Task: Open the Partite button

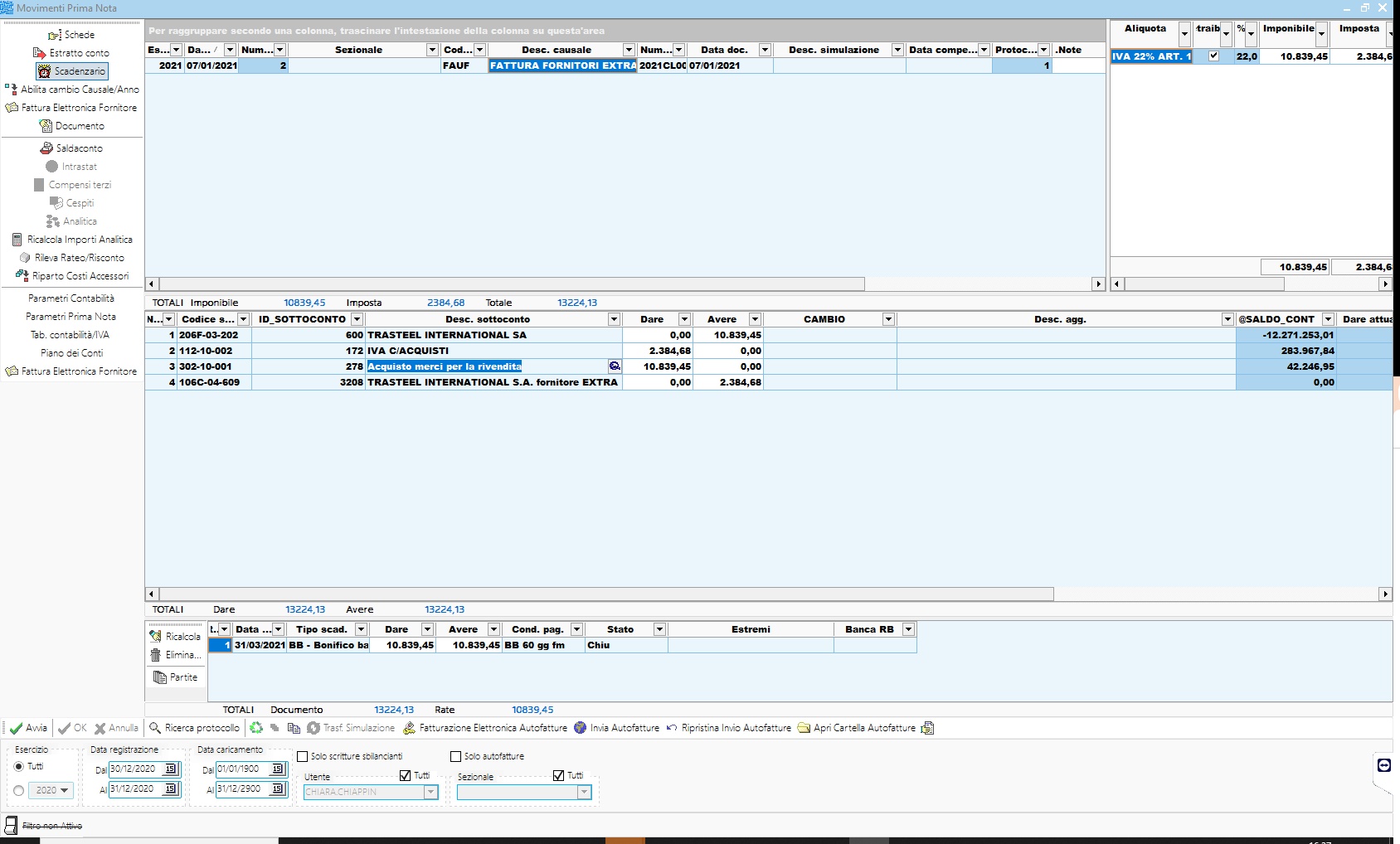Action: (x=175, y=677)
